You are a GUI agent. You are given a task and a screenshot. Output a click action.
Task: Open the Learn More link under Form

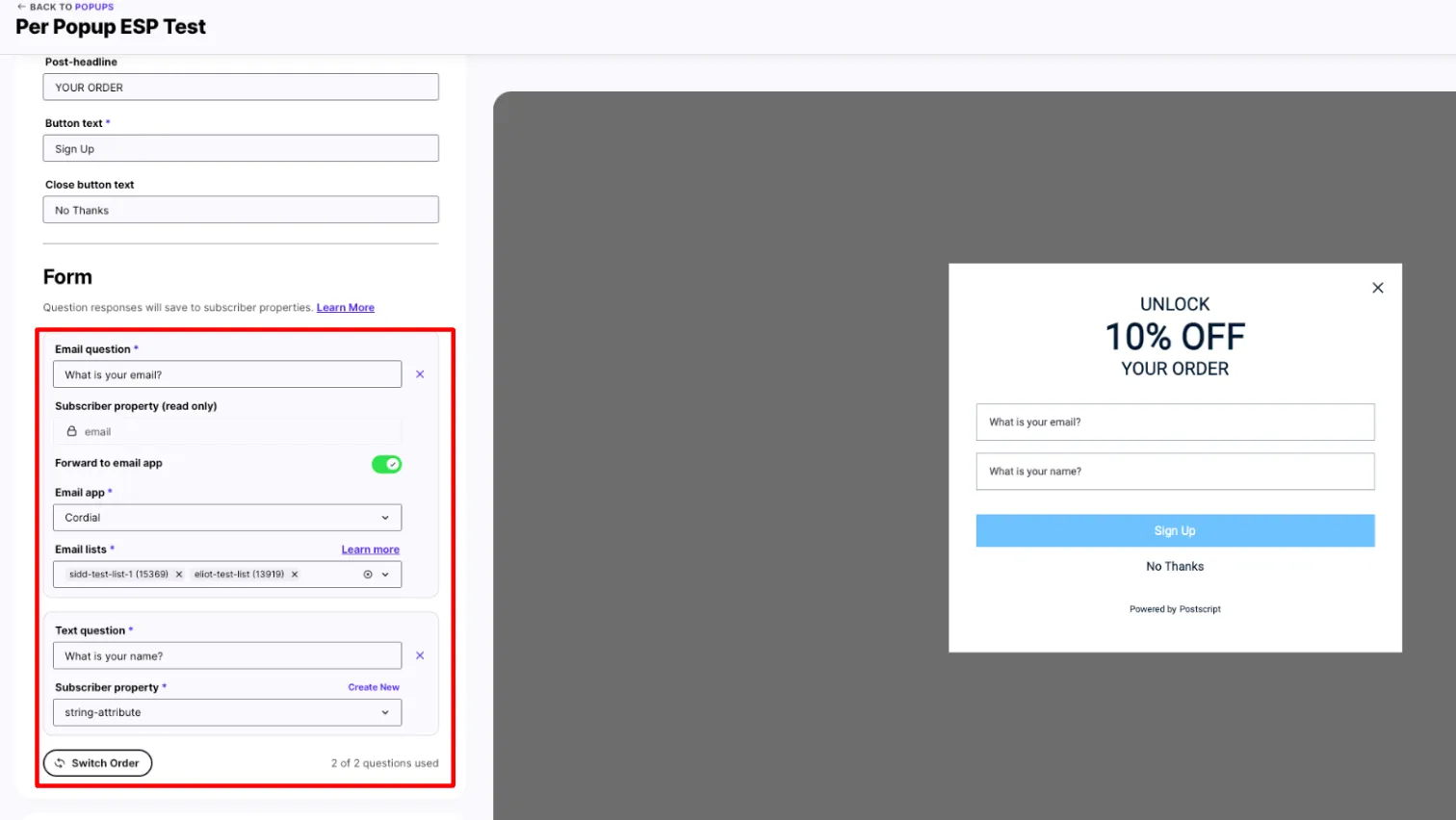pos(345,307)
